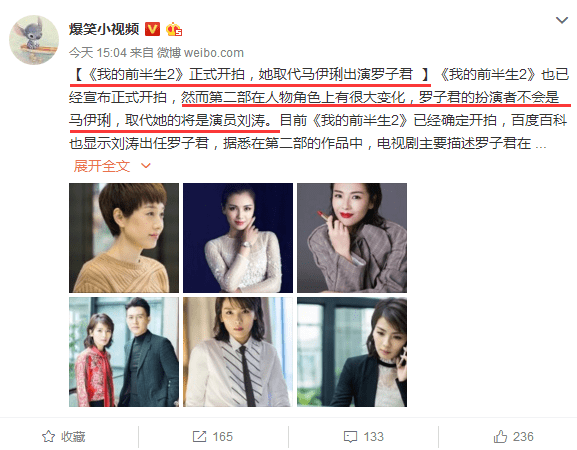Click the thumbs-up like icon

(x=500, y=436)
